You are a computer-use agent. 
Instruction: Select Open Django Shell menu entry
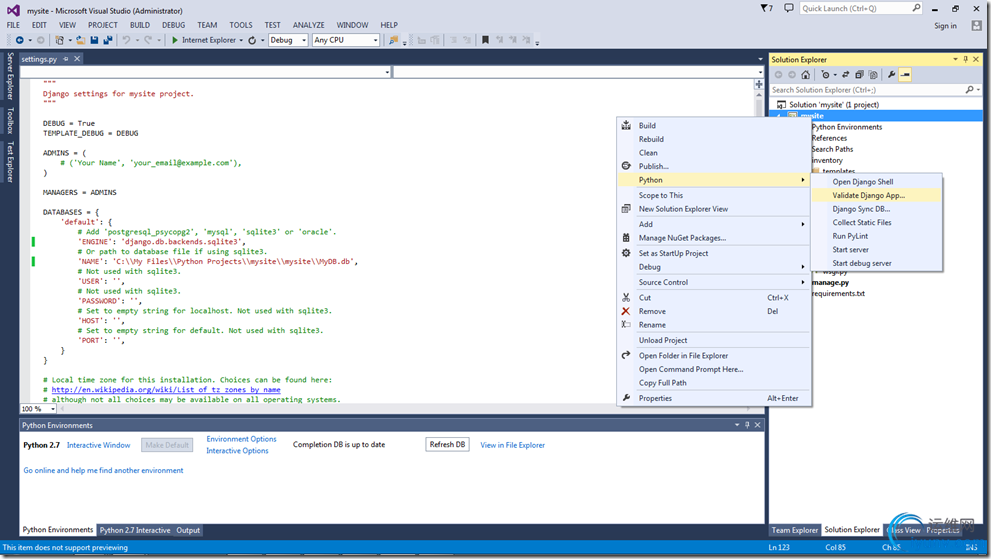click(877, 181)
